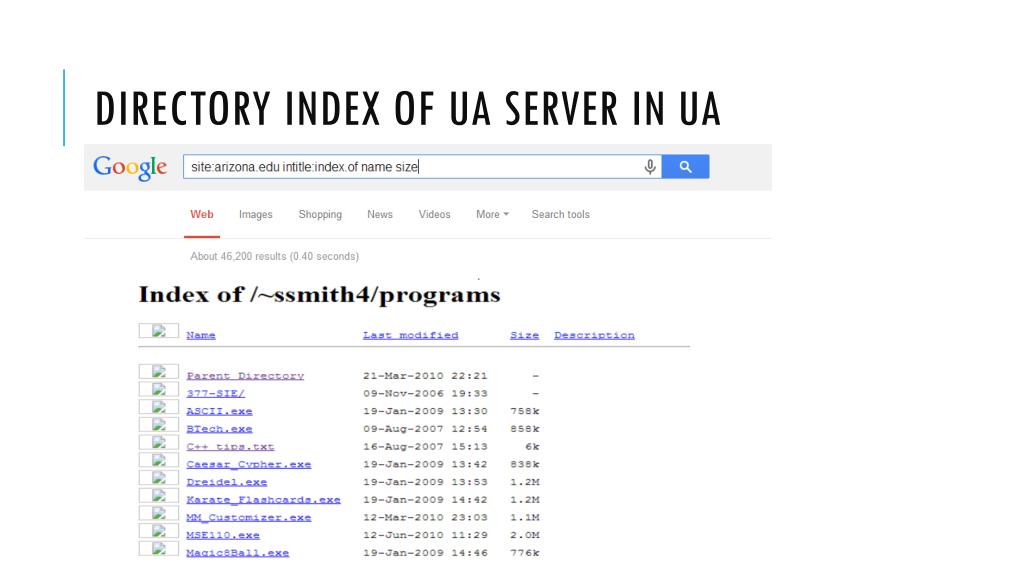Click the size value '858k'

pyautogui.click(x=524, y=428)
